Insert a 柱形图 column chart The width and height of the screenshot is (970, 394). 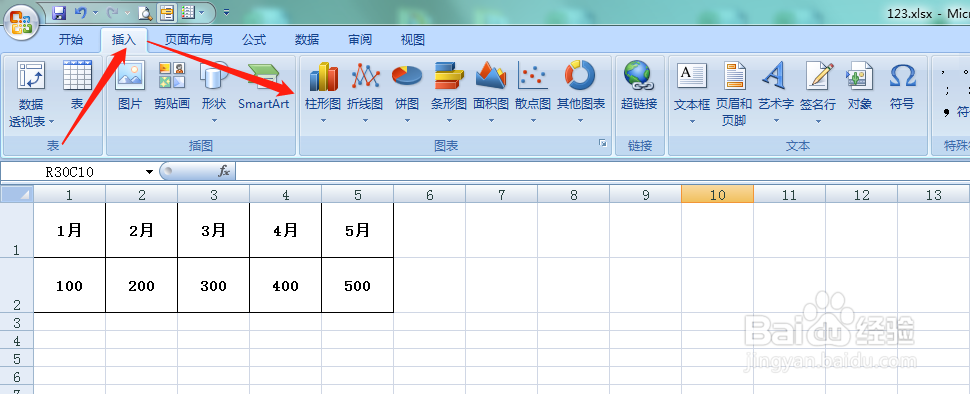(x=323, y=92)
